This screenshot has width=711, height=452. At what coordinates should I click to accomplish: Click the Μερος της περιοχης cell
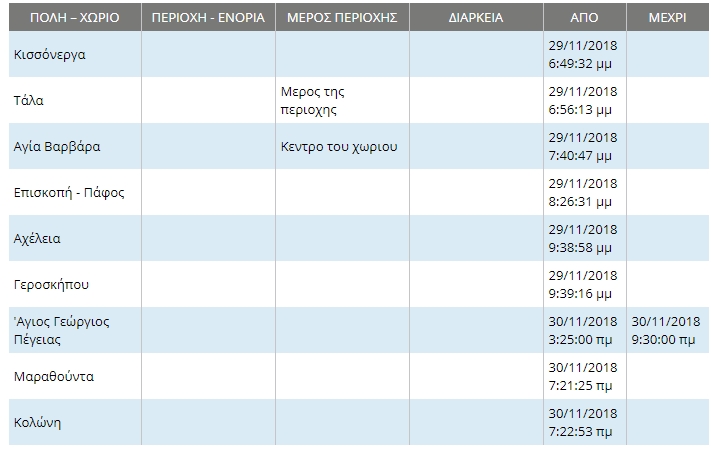click(x=342, y=100)
